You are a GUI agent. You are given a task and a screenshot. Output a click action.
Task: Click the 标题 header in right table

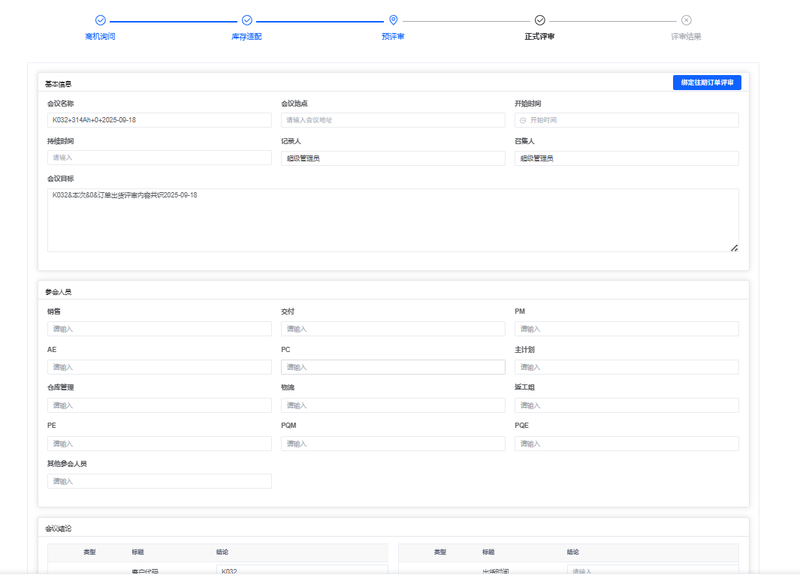click(488, 552)
